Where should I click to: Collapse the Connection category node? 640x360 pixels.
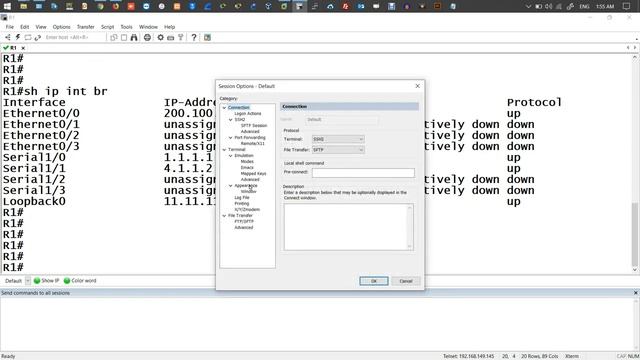[x=224, y=107]
